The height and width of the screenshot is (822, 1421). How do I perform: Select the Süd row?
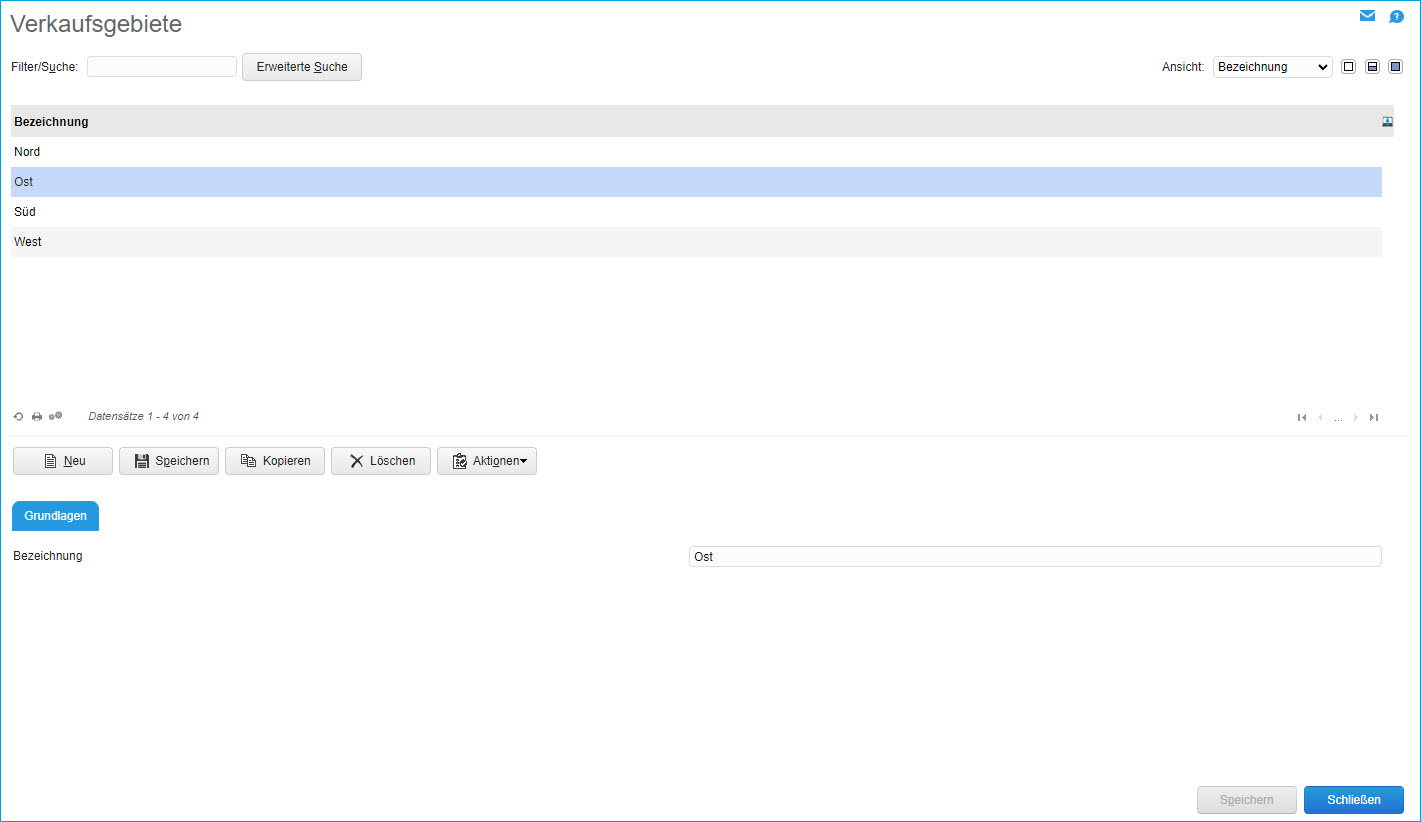point(696,212)
